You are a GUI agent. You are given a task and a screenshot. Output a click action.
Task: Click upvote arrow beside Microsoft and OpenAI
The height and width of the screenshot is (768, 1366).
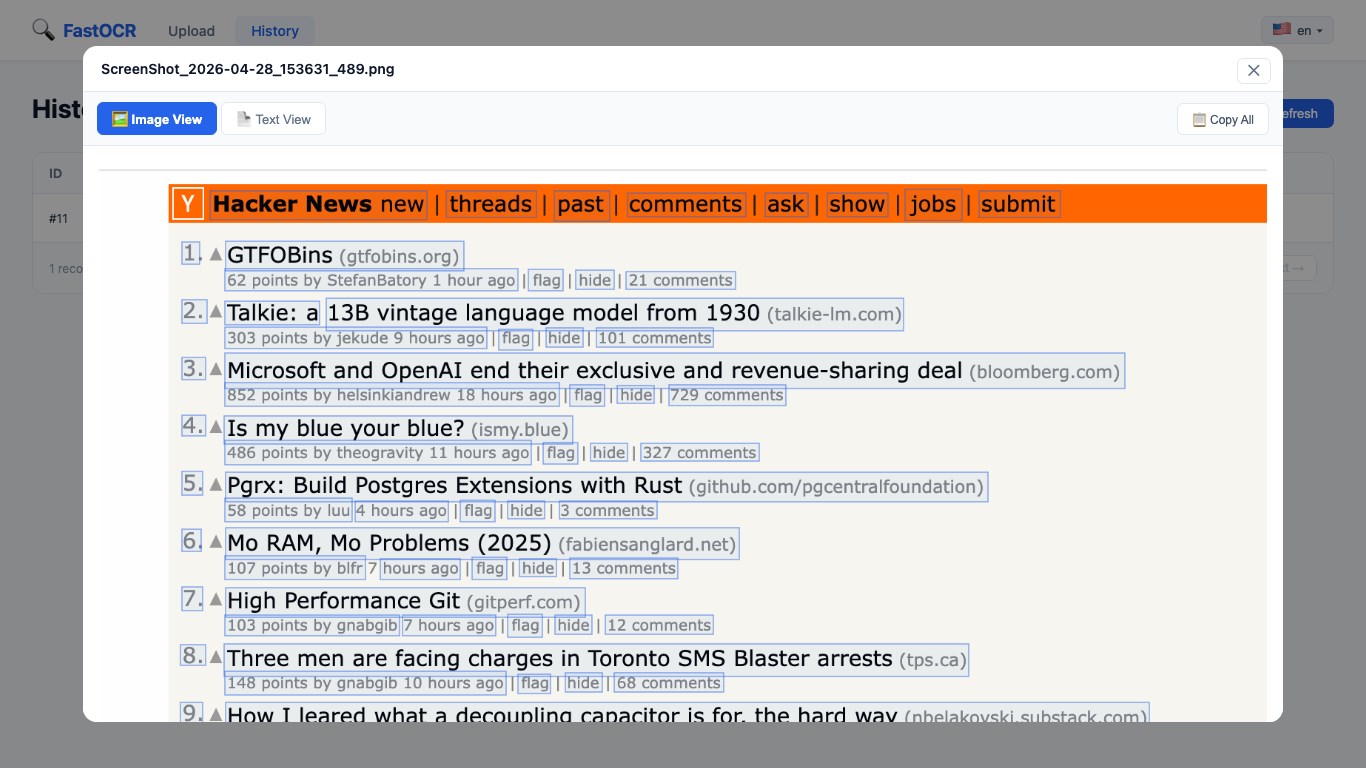215,369
